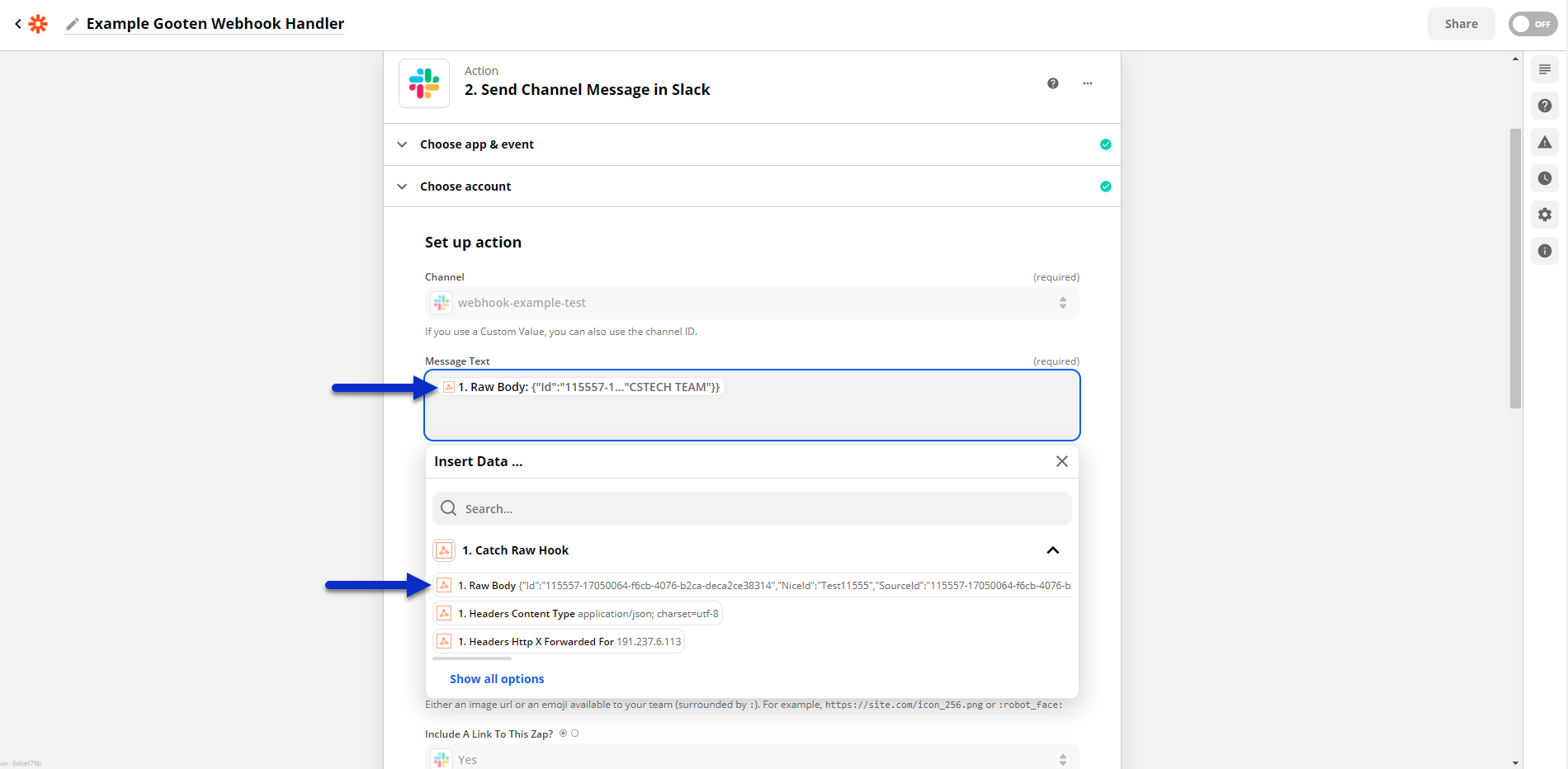The image size is (1568, 769).
Task: Insert '1. Raw Body' data option
Action: pyautogui.click(x=752, y=585)
